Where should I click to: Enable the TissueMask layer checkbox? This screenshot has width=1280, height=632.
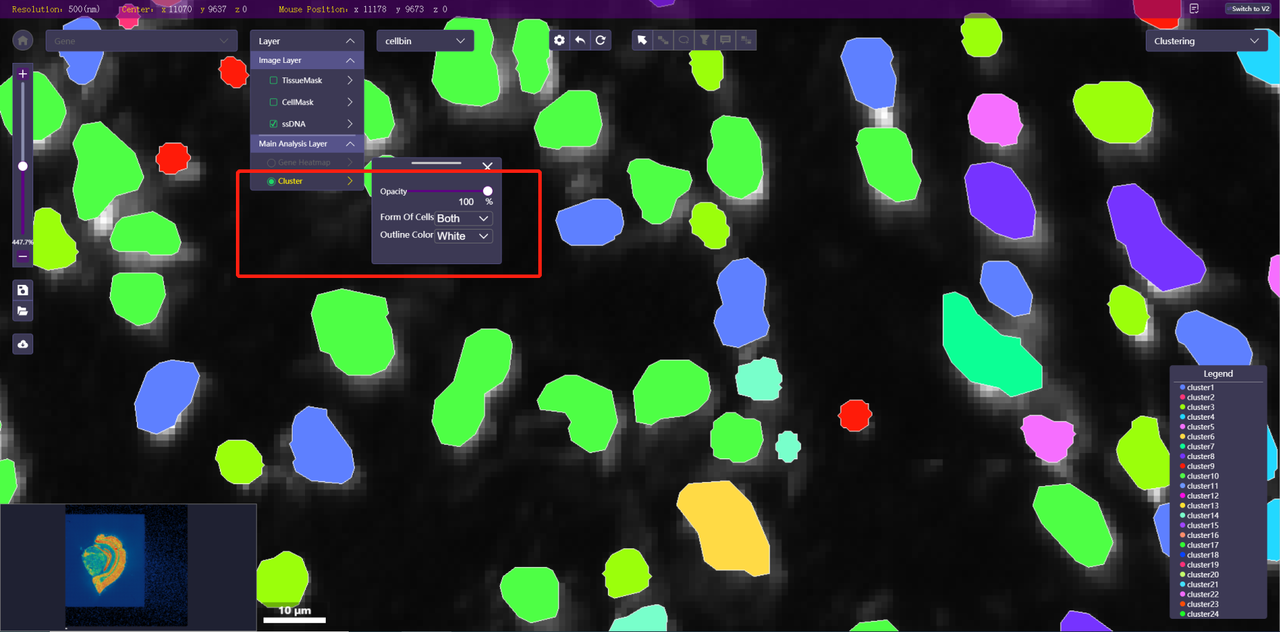pos(274,80)
